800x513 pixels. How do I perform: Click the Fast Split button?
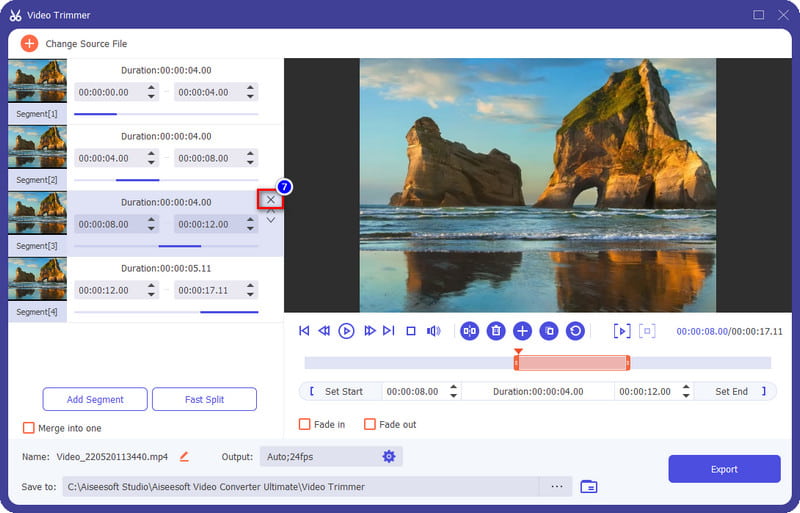[204, 400]
